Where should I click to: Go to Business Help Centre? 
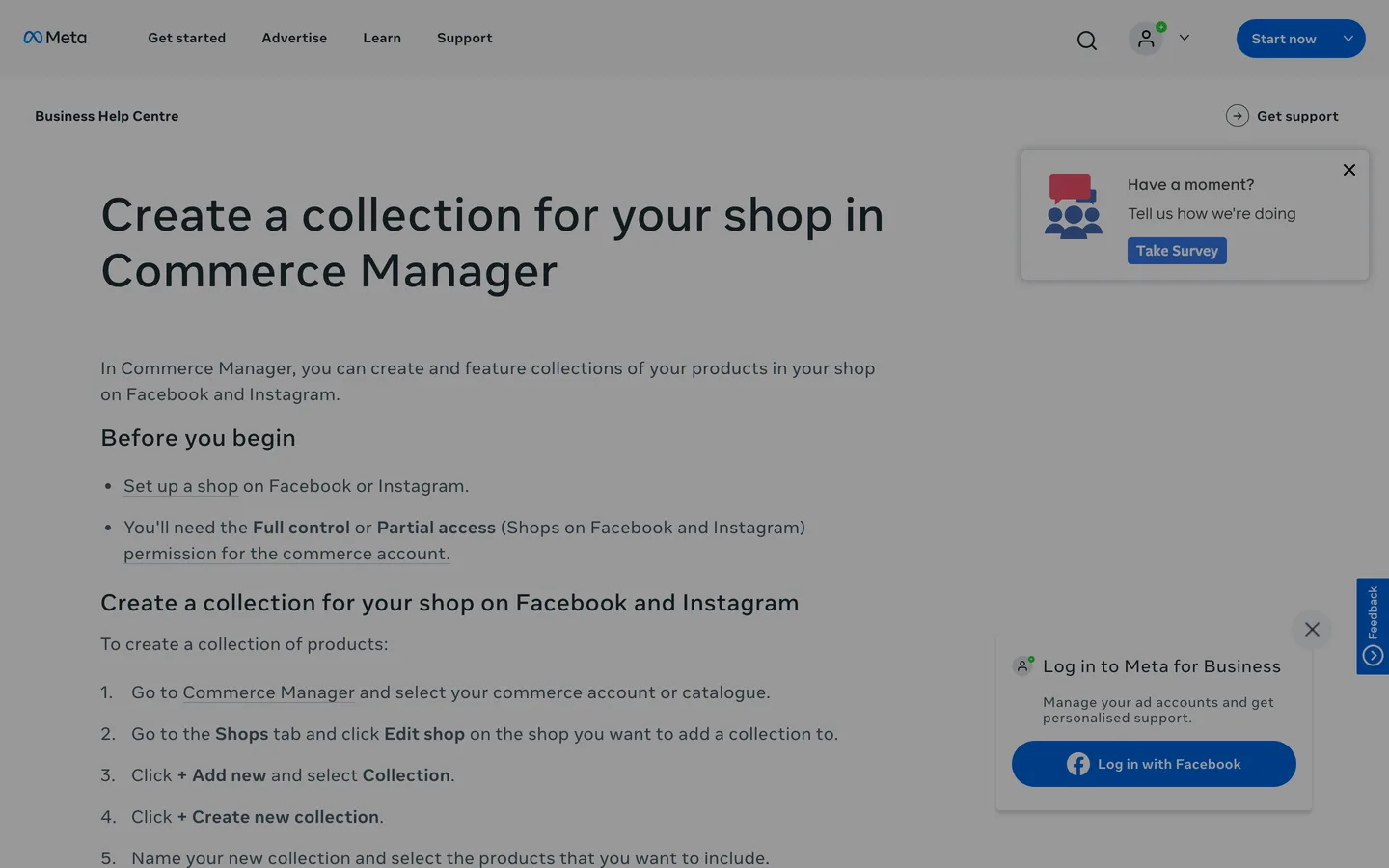[107, 116]
